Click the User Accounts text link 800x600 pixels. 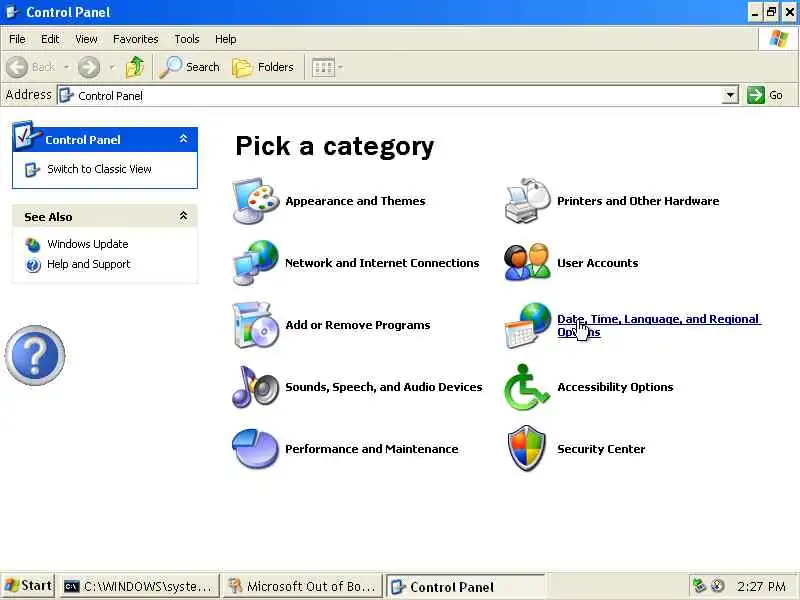(597, 263)
